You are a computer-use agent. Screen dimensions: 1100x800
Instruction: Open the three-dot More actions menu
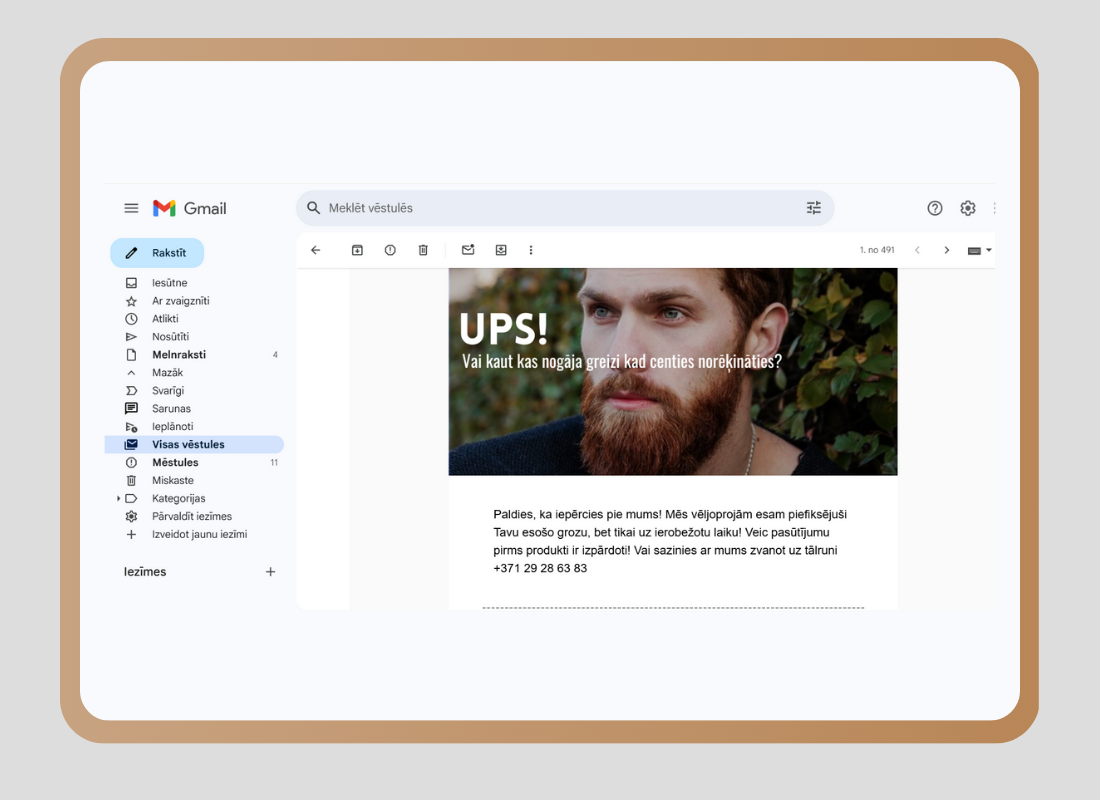point(531,250)
